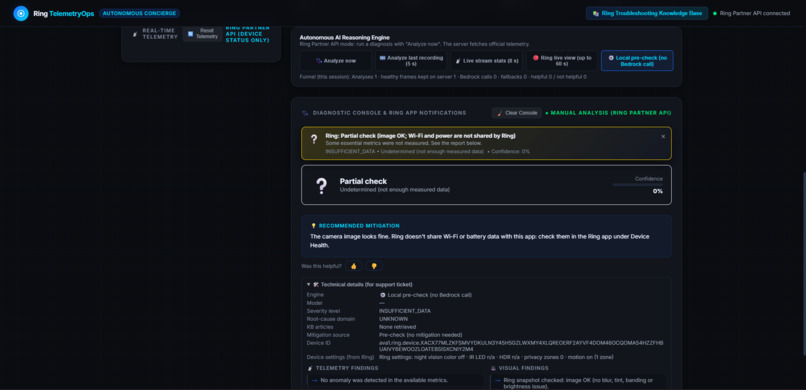Screen dimensions: 806x390
Task: Click the Confidence progress bar
Action: (x=637, y=184)
